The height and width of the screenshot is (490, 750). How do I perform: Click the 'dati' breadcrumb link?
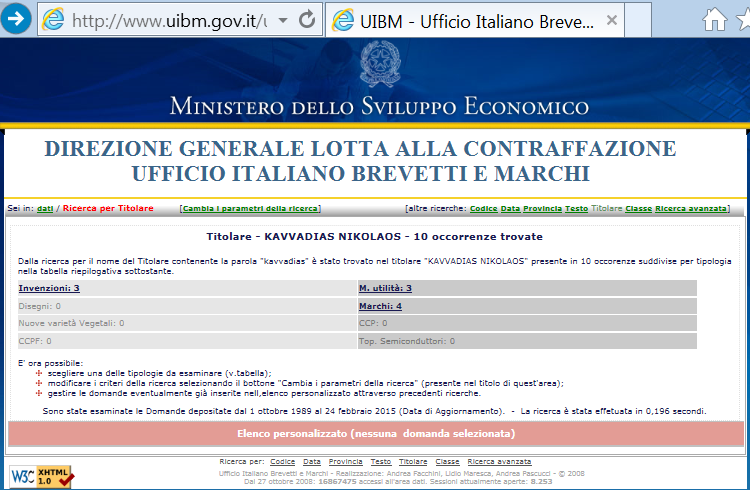point(45,208)
